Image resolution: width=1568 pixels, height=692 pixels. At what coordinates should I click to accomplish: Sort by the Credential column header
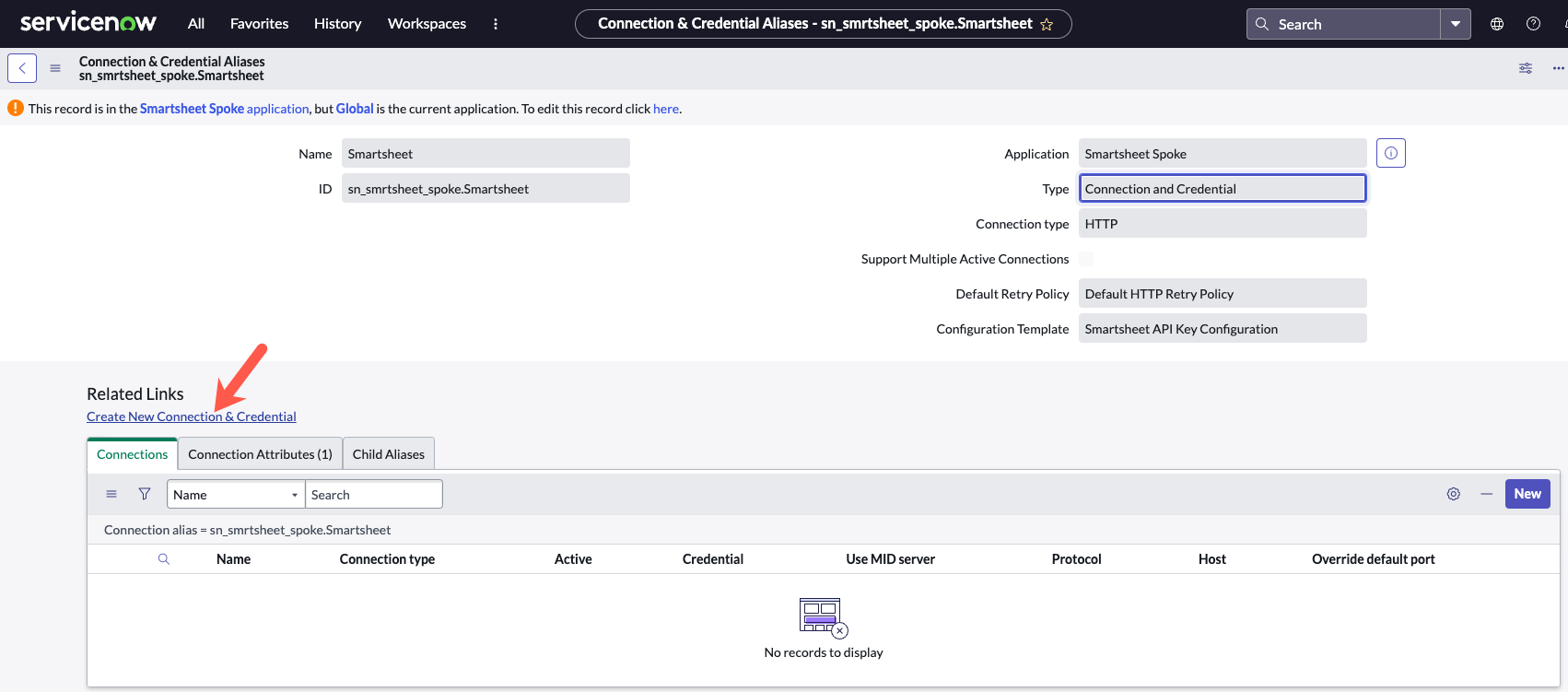point(713,559)
